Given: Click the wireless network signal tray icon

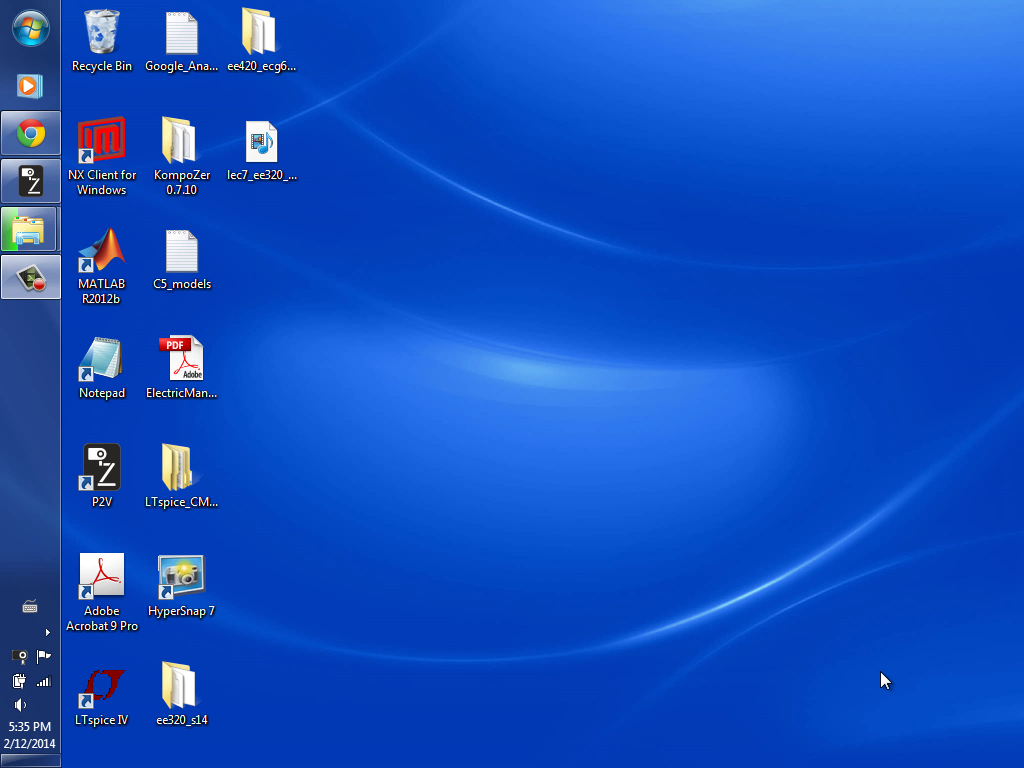Looking at the screenshot, I should [x=43, y=681].
